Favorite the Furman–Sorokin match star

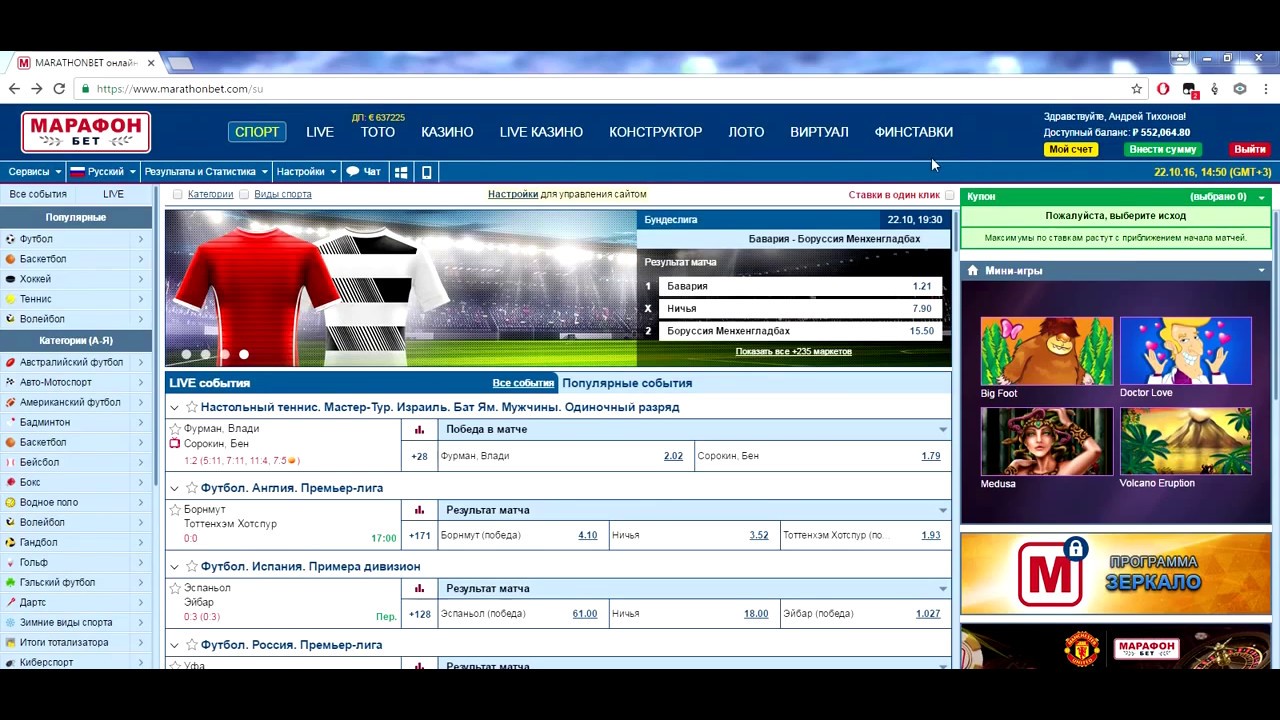(x=175, y=429)
